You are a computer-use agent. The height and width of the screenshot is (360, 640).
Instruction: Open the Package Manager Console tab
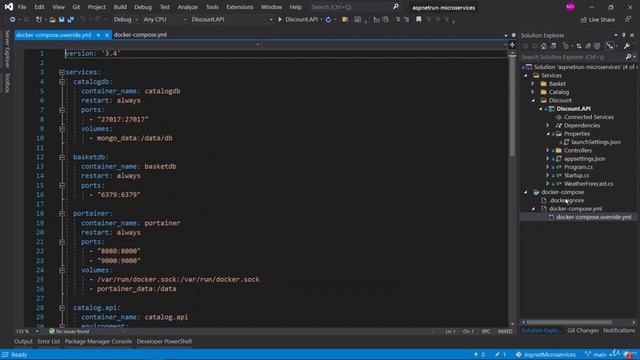click(98, 341)
